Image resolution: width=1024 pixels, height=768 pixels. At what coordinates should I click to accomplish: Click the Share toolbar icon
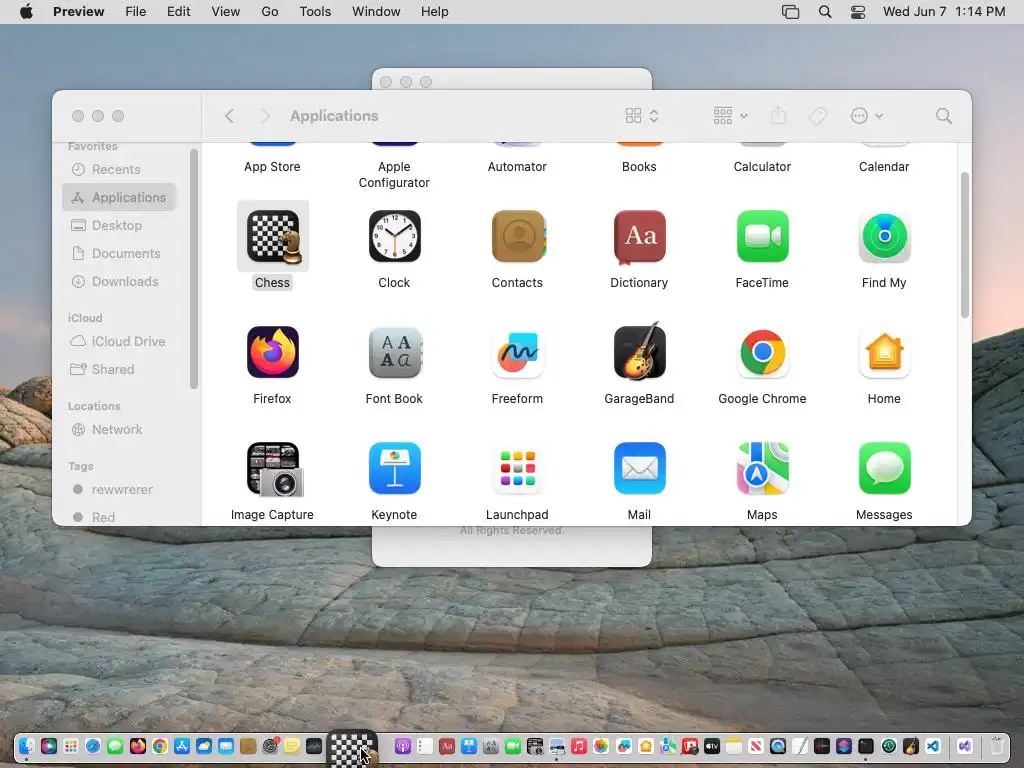pyautogui.click(x=778, y=116)
